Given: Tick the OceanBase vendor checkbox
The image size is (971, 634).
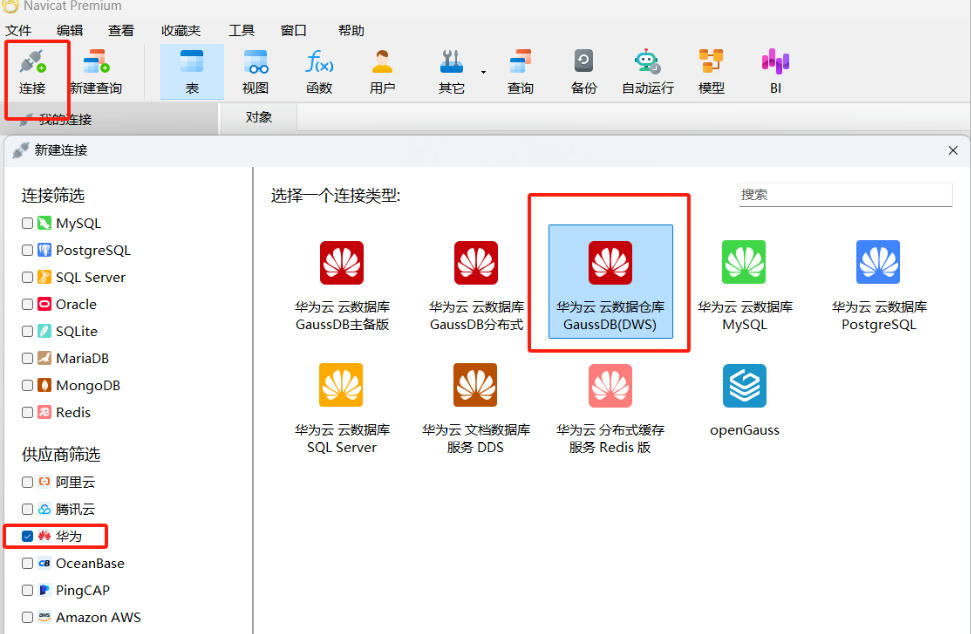Looking at the screenshot, I should coord(27,563).
